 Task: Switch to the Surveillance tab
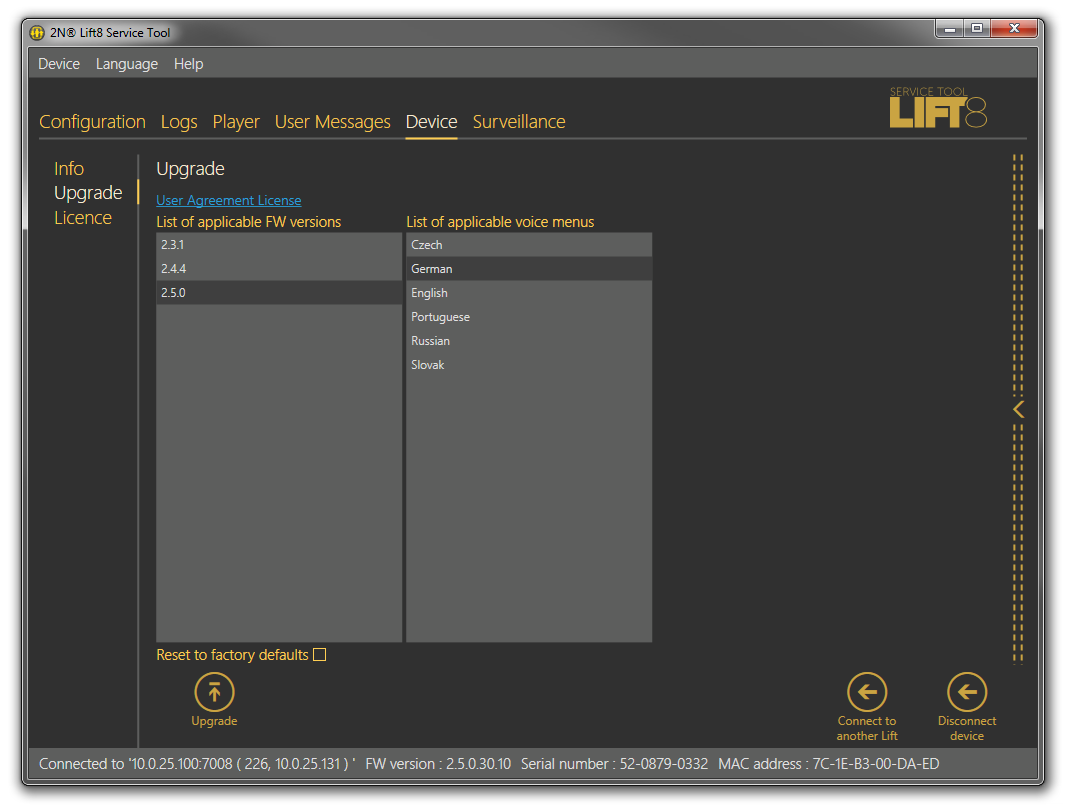coord(519,122)
